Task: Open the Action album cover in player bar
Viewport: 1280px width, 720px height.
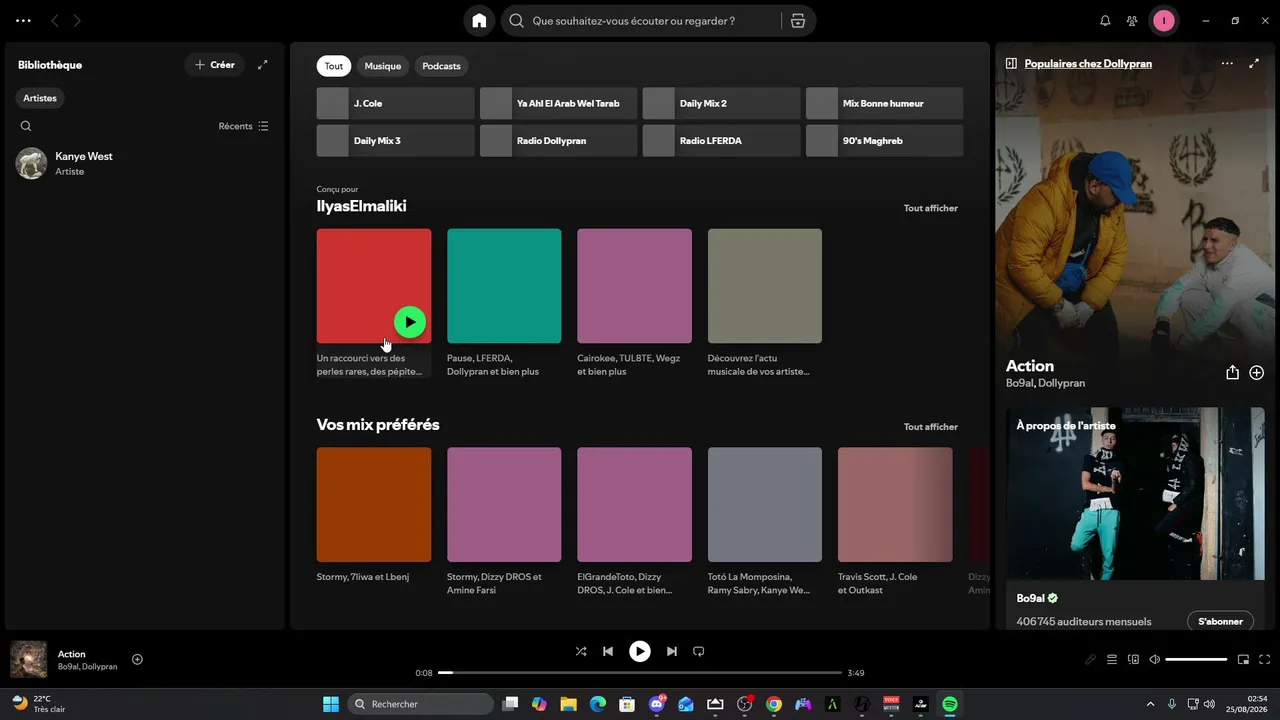Action: (x=29, y=659)
